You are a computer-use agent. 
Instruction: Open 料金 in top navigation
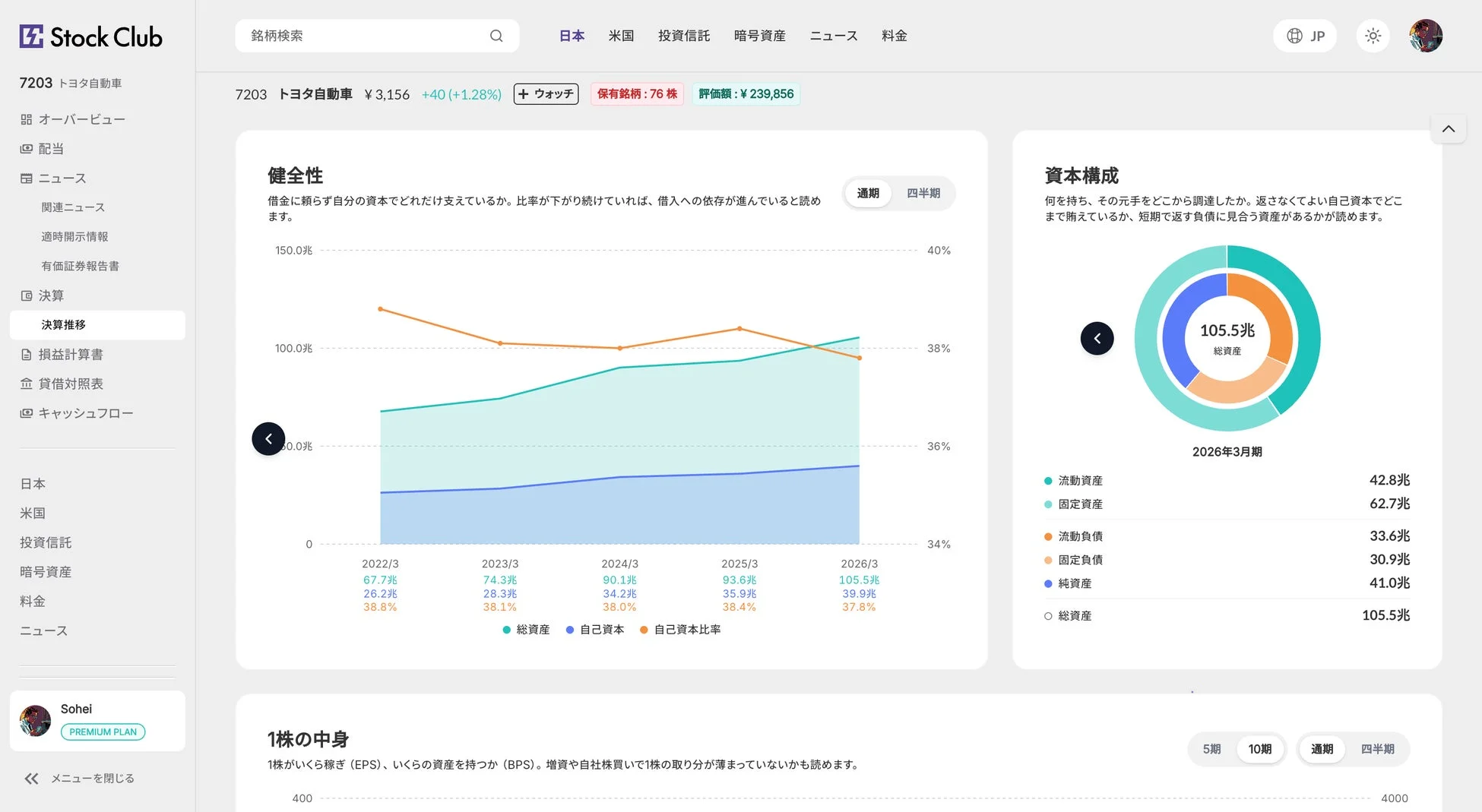coord(895,36)
